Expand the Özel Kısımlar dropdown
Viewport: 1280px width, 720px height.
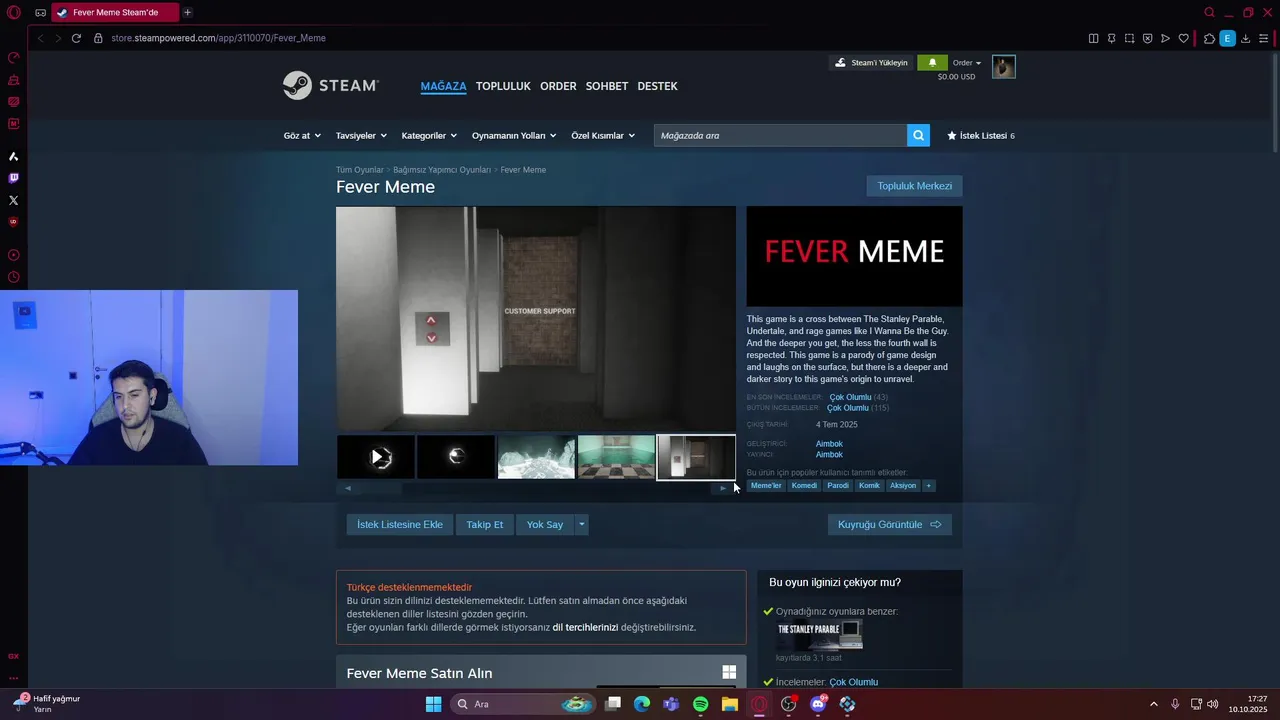603,135
